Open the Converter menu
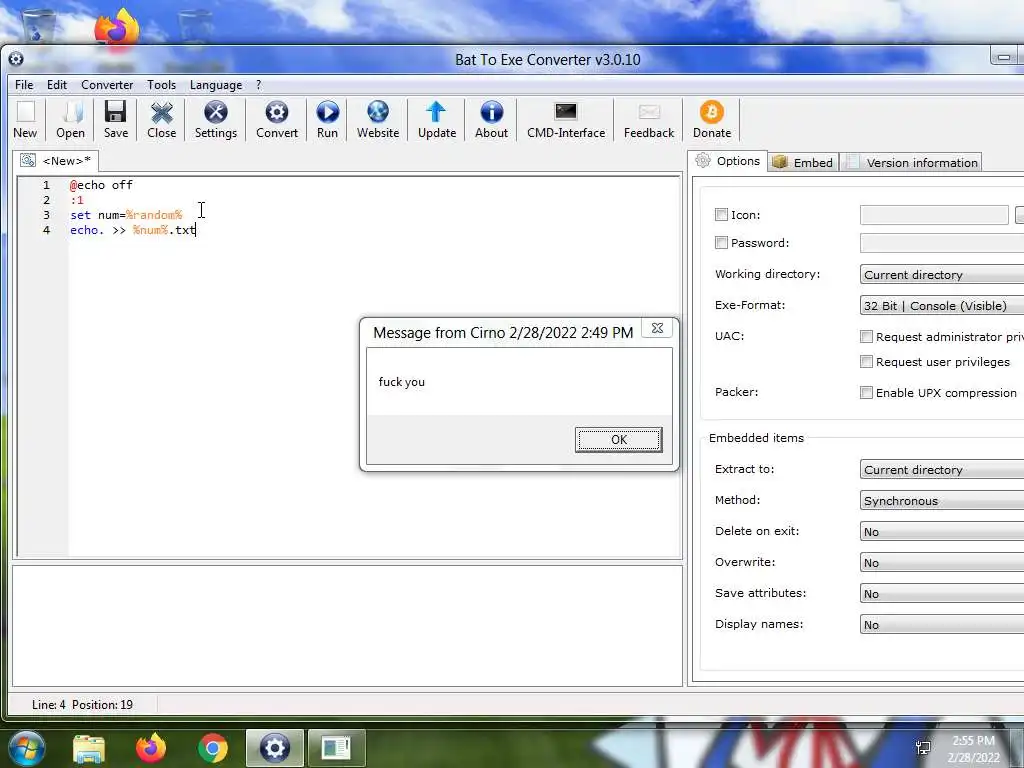 coord(107,85)
